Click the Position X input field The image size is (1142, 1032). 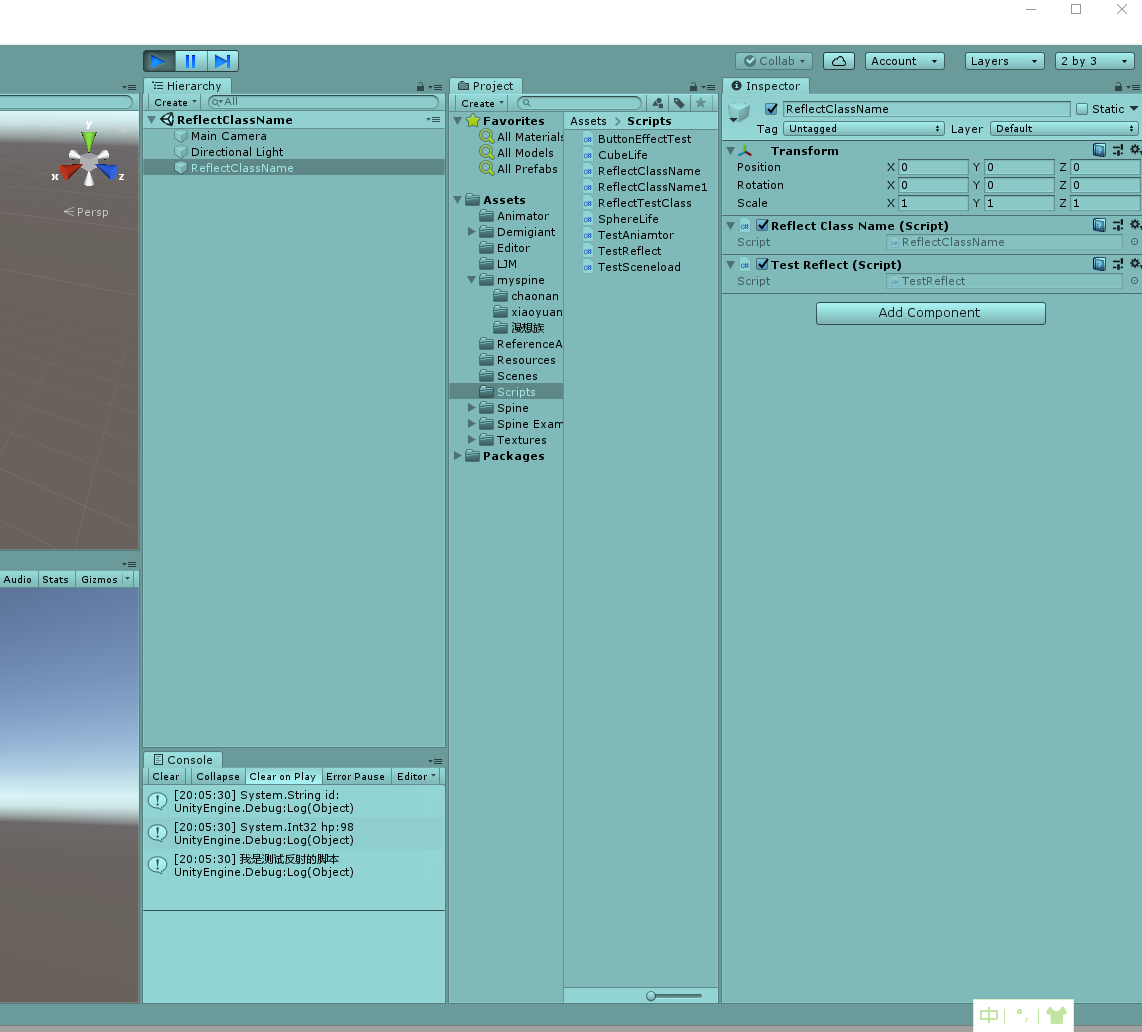933,167
